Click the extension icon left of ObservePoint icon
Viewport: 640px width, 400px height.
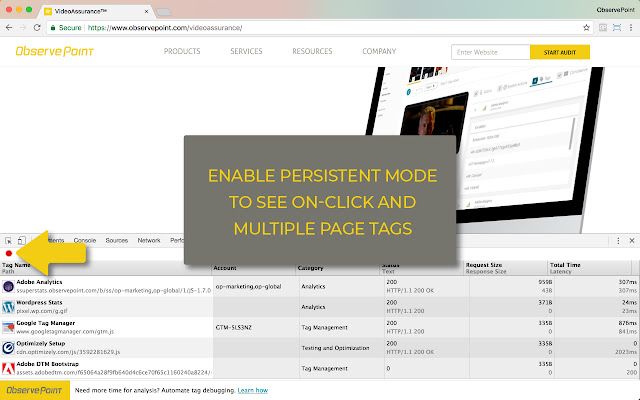(603, 28)
